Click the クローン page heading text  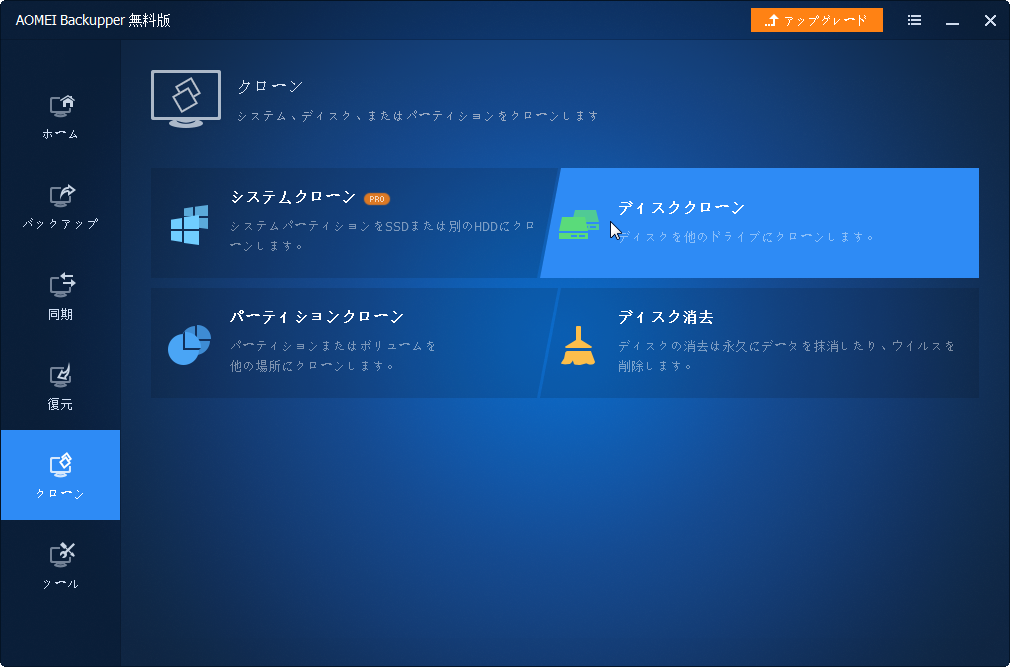(x=271, y=86)
